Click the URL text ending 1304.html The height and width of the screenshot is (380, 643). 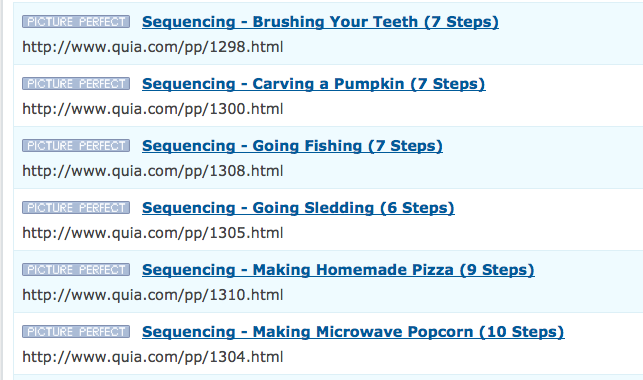pyautogui.click(x=153, y=357)
